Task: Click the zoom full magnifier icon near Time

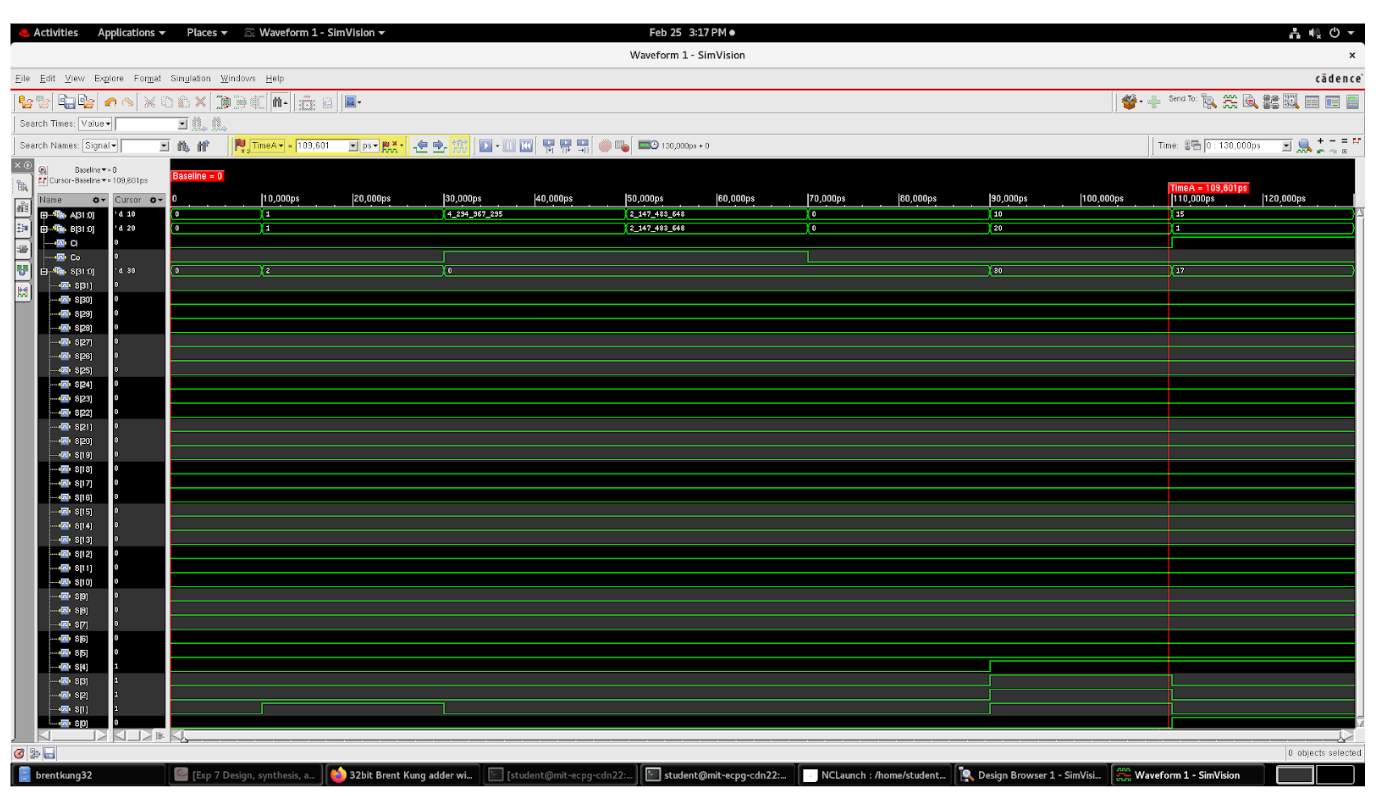Action: [1304, 146]
